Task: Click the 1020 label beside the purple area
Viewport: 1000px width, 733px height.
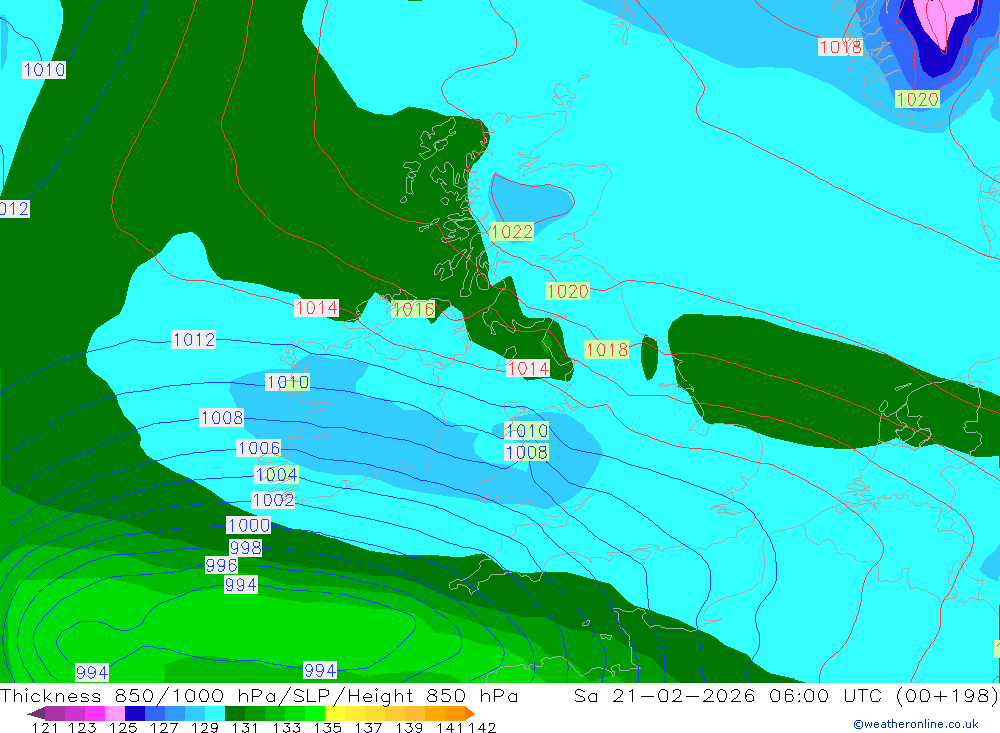Action: click(x=917, y=99)
